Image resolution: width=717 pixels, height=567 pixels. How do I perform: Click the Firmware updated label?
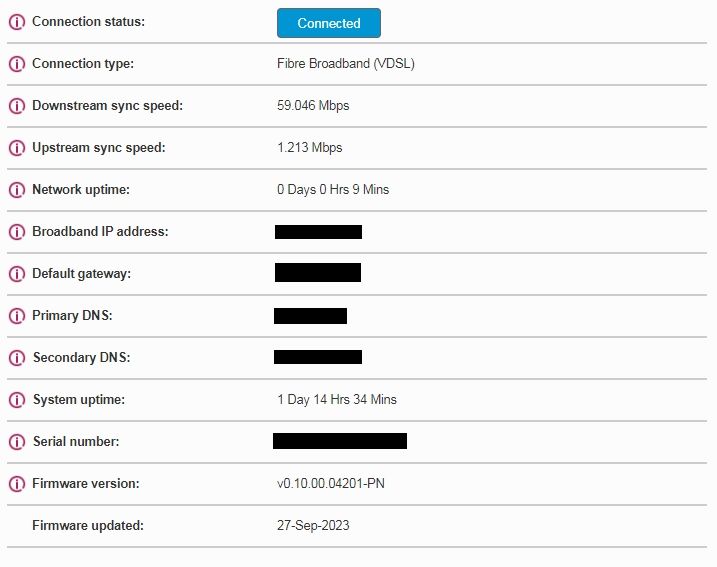point(87,526)
